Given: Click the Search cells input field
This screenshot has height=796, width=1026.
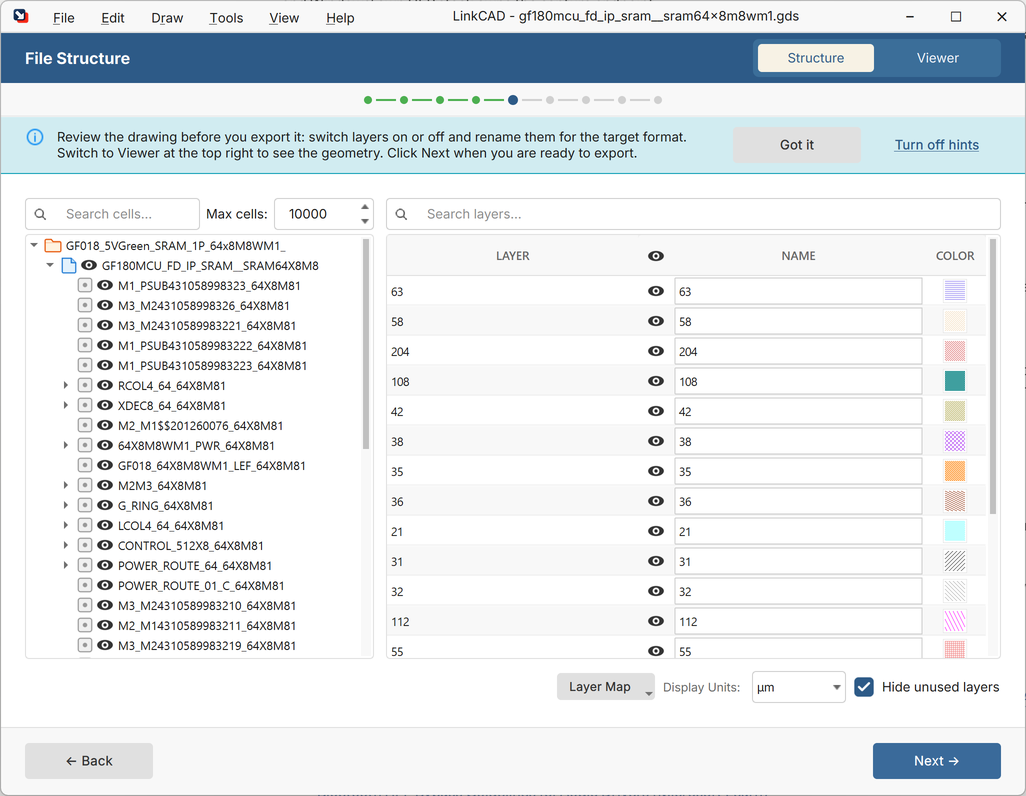Looking at the screenshot, I should tap(112, 214).
